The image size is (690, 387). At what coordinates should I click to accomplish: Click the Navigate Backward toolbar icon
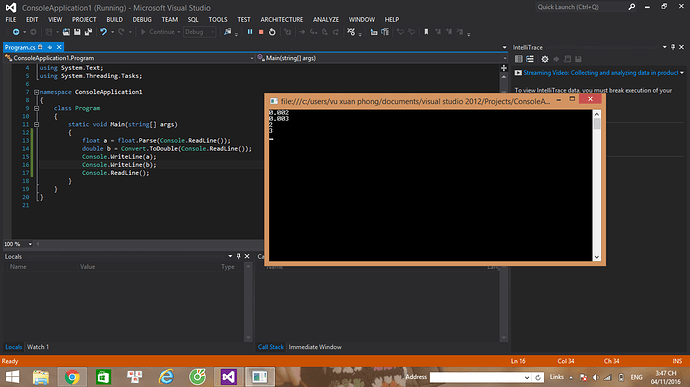pyautogui.click(x=16, y=32)
